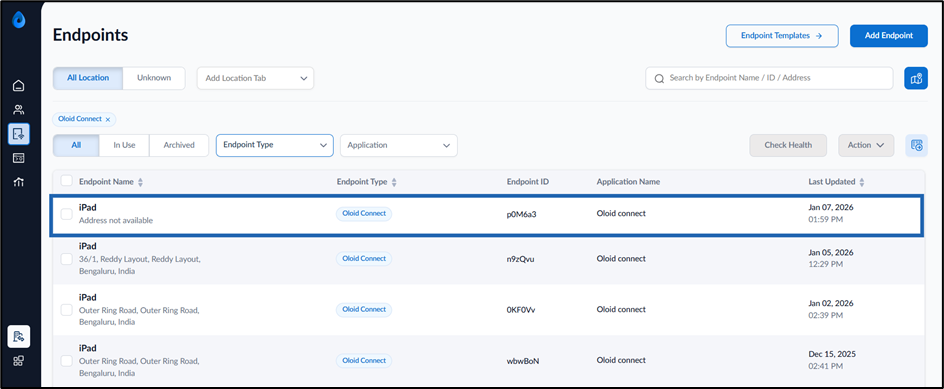The image size is (944, 389).
Task: Expand the Application filter dropdown
Action: [399, 145]
